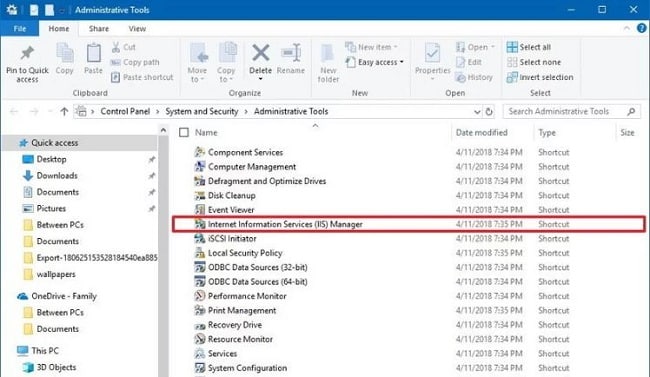
Task: Click the navigation pane scroll up arrow
Action: click(163, 130)
